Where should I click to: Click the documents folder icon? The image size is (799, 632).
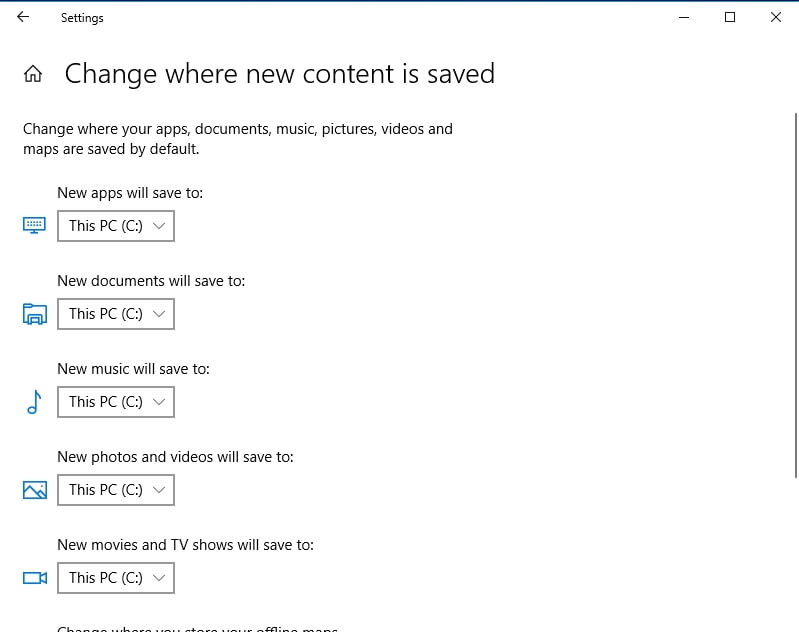[x=35, y=314]
